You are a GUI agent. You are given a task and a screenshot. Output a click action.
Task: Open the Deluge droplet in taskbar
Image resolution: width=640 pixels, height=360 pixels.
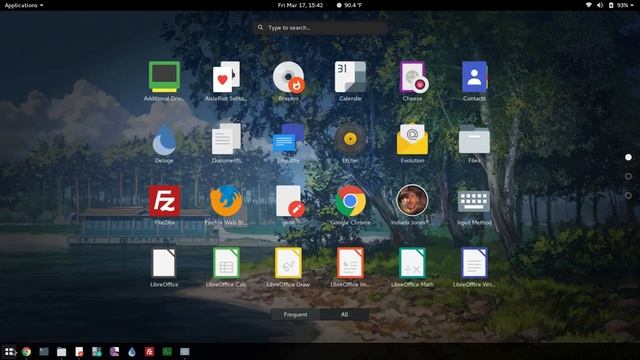(x=132, y=351)
